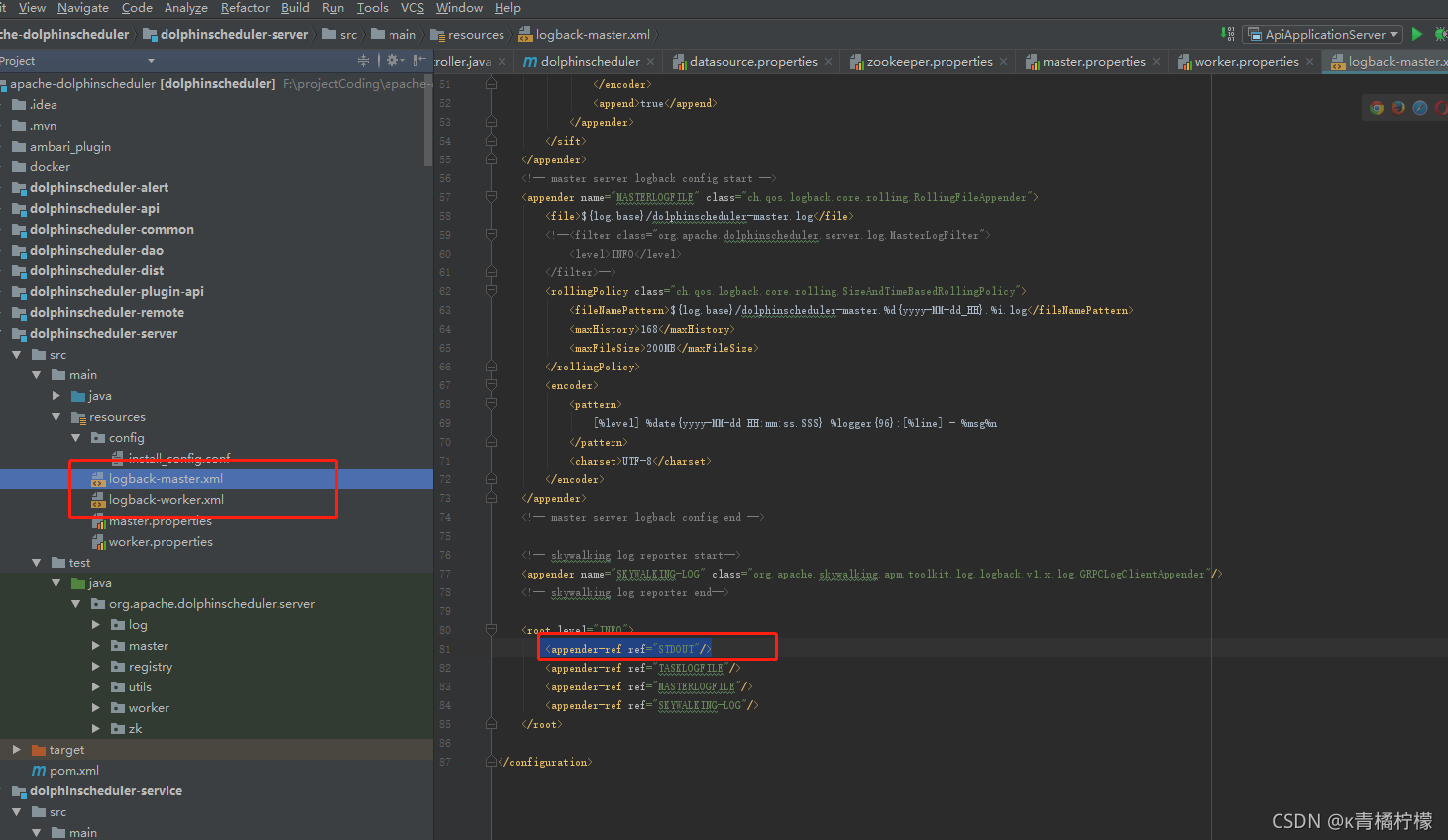
Task: Click the worker.properties file icon in tree
Action: pos(98,542)
